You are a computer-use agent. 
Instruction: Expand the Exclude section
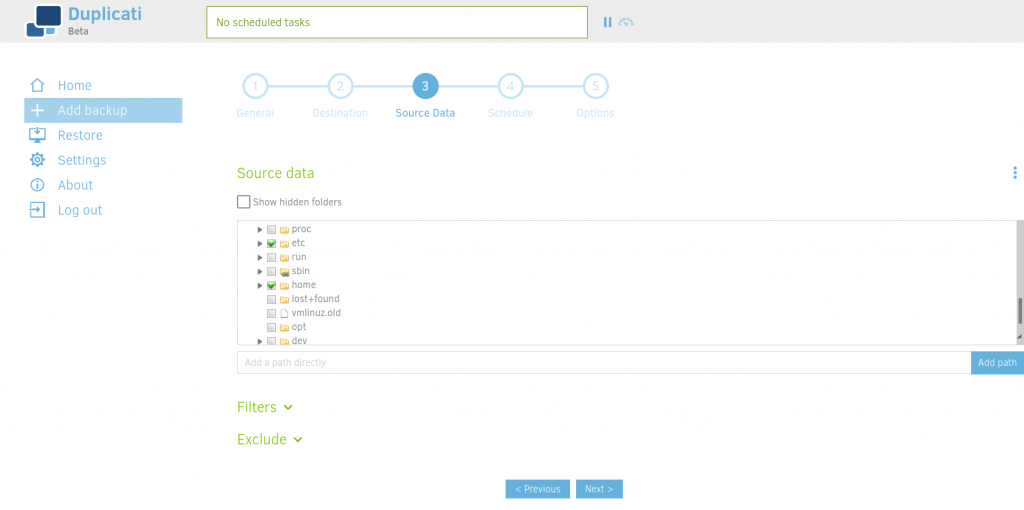click(270, 439)
